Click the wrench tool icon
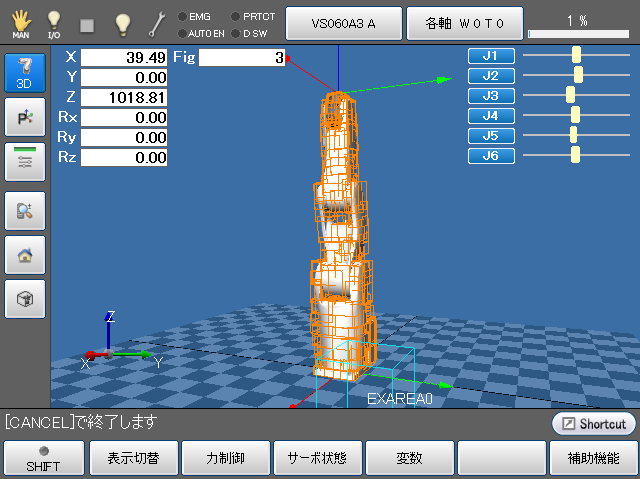Screen dimensions: 640x479 coord(157,23)
